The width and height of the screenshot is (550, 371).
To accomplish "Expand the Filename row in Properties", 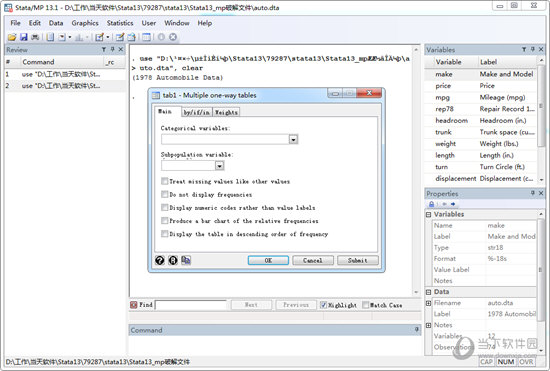I will pyautogui.click(x=428, y=303).
